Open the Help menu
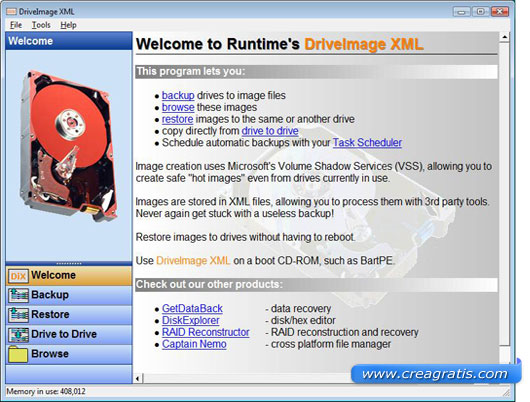The height and width of the screenshot is (402, 530). click(68, 25)
